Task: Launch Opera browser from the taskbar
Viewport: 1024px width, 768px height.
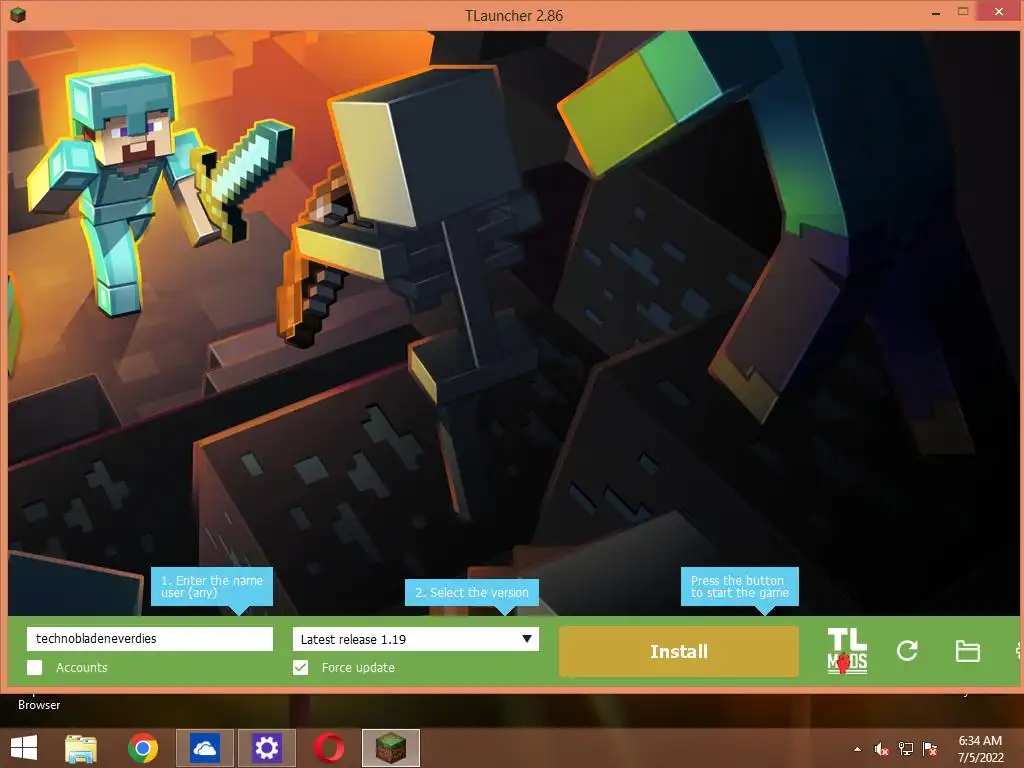Action: (x=328, y=748)
